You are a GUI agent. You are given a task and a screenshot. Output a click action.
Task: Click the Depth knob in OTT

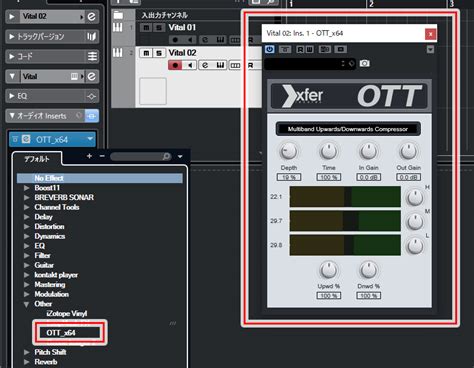(288, 152)
